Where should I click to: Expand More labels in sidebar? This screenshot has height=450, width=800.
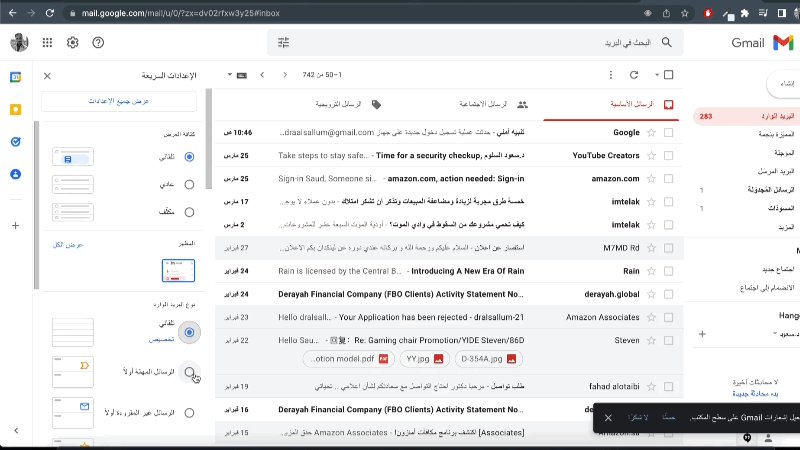pyautogui.click(x=786, y=227)
